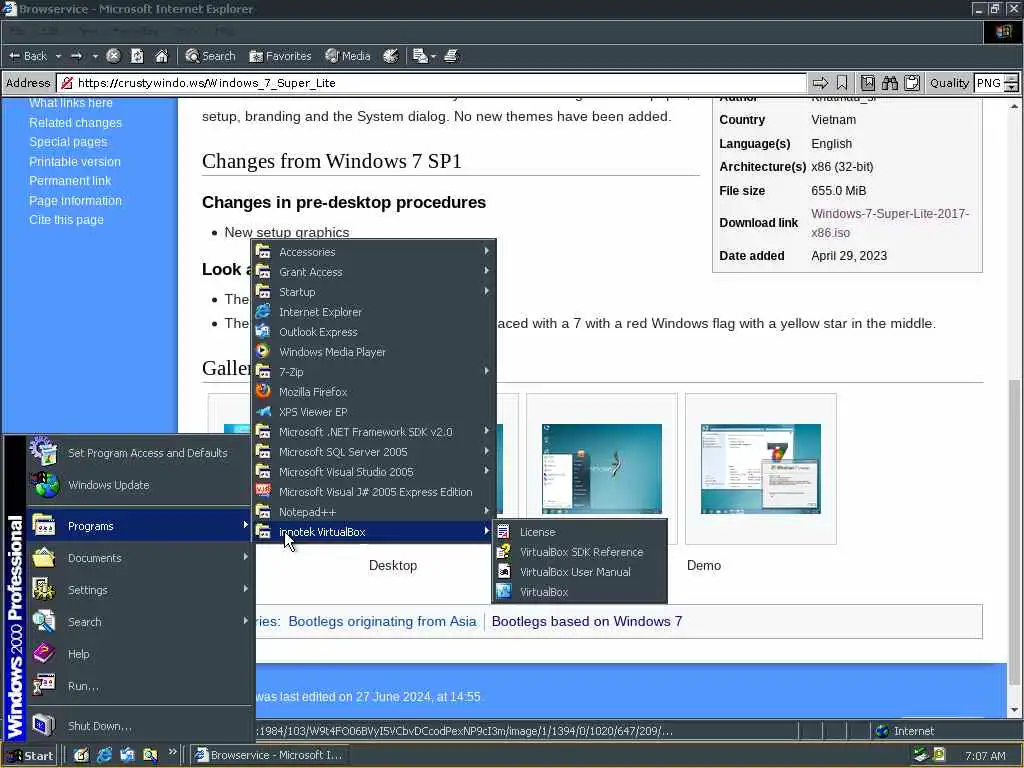The height and width of the screenshot is (768, 1024).
Task: Open License in VirtualBox submenu
Action: 580,532
